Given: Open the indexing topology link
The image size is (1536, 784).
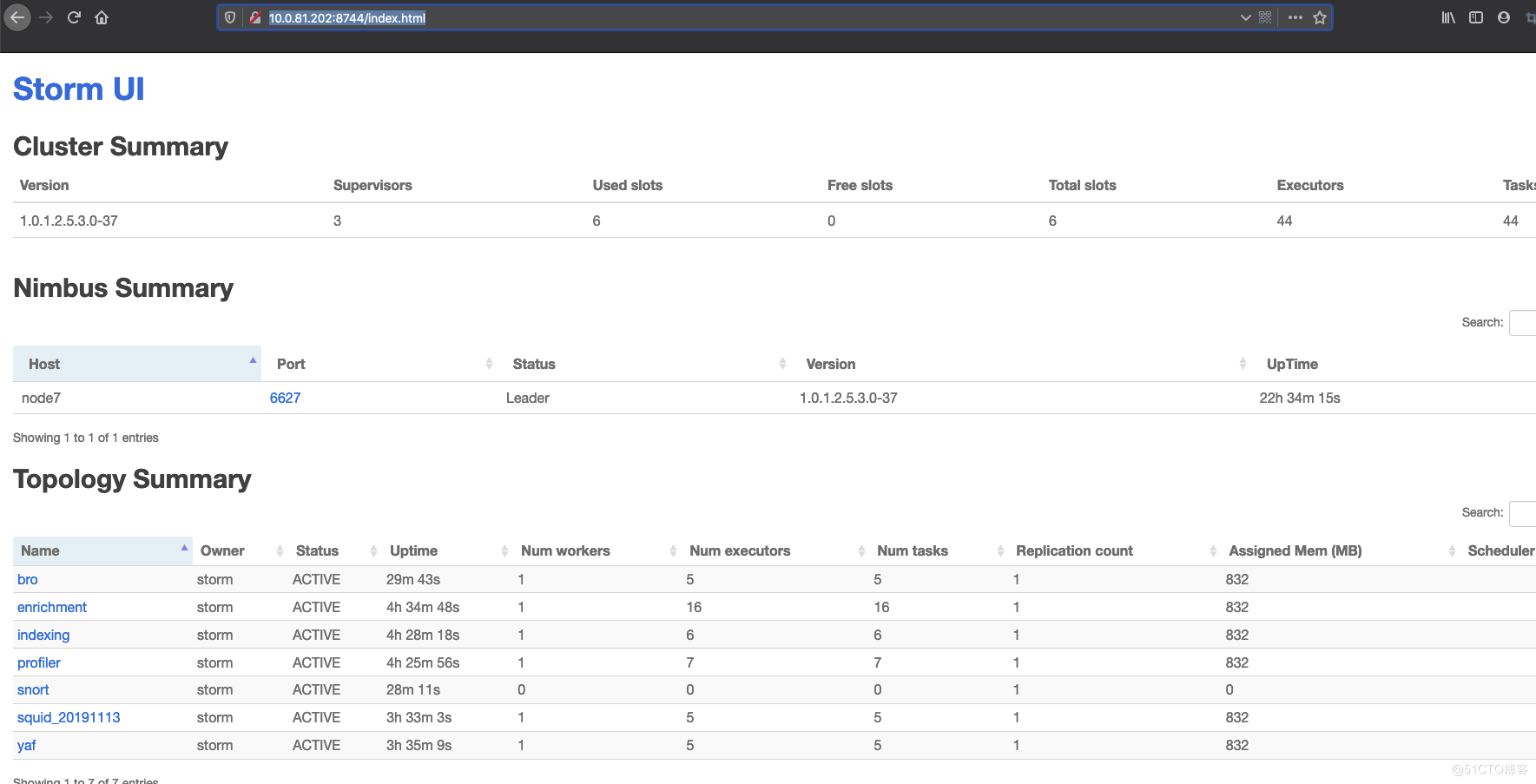Looking at the screenshot, I should tap(43, 635).
